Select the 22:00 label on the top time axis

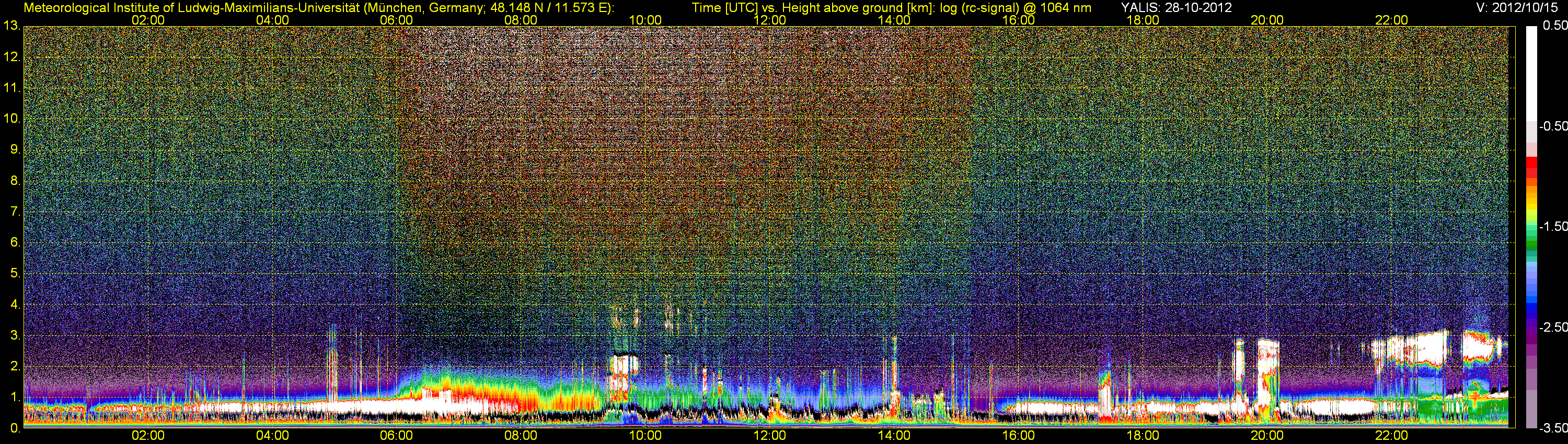(1391, 20)
